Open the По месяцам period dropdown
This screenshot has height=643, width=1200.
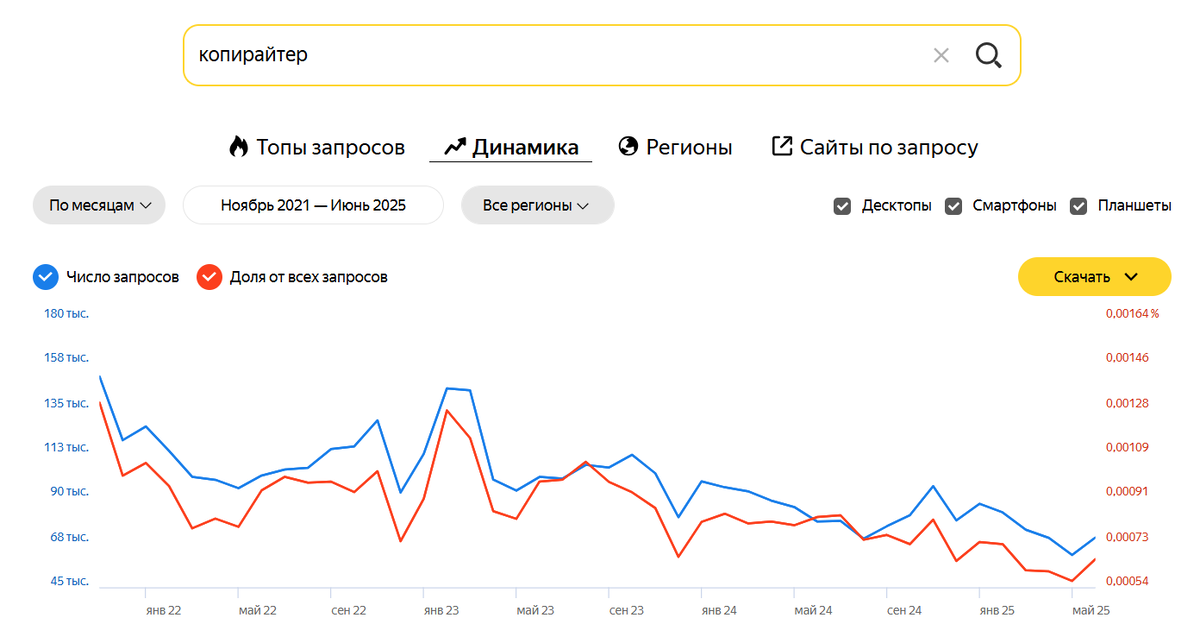[x=100, y=205]
